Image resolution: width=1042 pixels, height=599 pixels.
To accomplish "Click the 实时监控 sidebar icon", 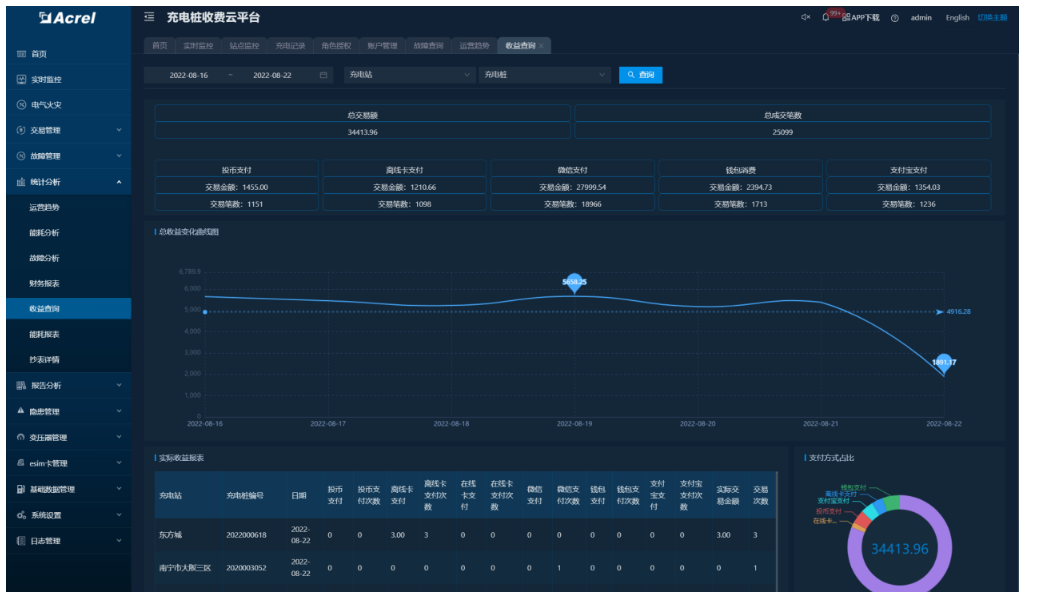I will click(x=22, y=79).
